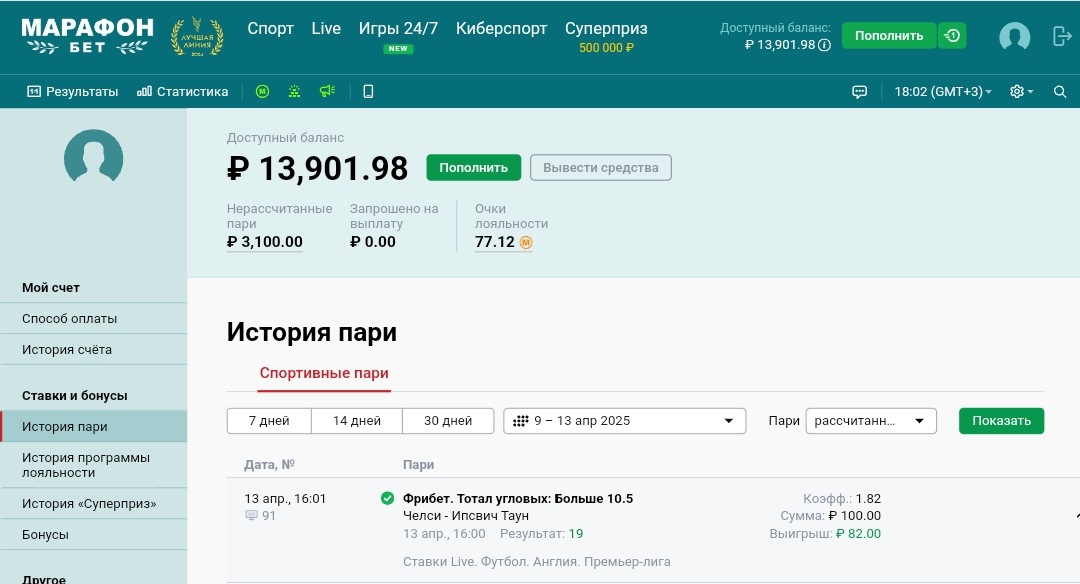This screenshot has height=584, width=1080.
Task: Open the mobile app phone icon
Action: click(x=368, y=92)
